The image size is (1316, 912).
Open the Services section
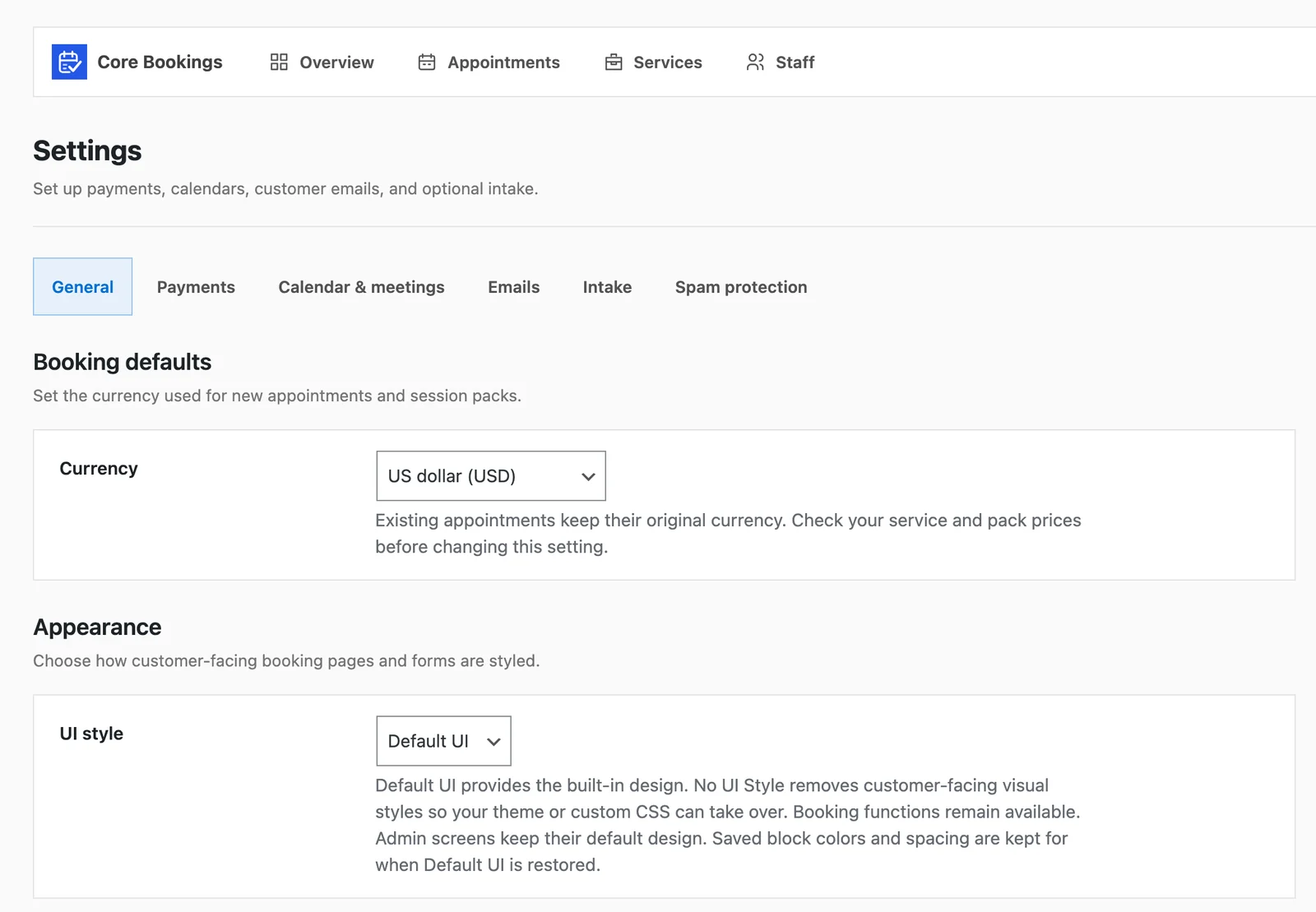(x=653, y=62)
